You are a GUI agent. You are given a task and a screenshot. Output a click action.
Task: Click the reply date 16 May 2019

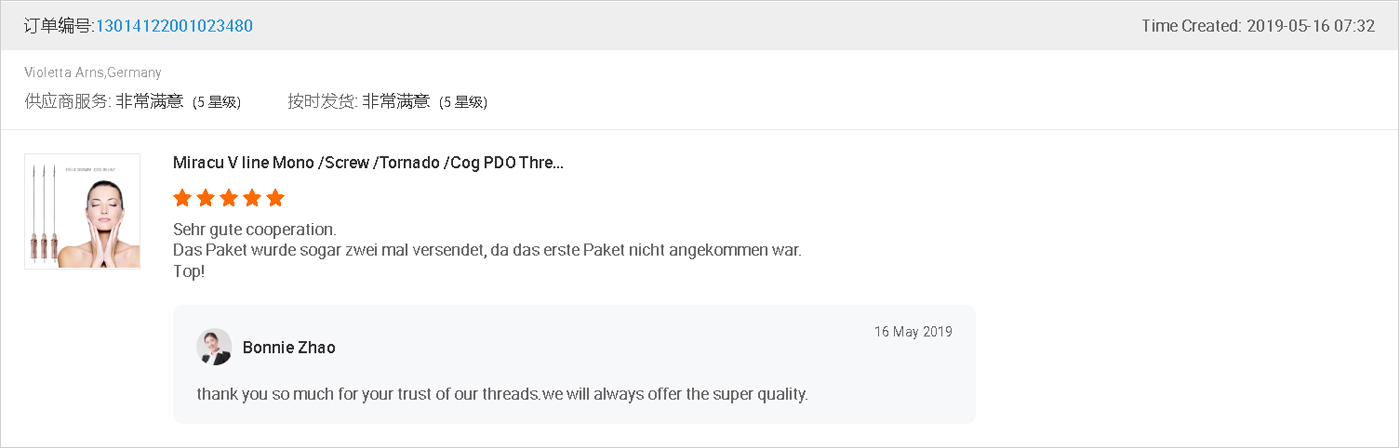pos(913,332)
